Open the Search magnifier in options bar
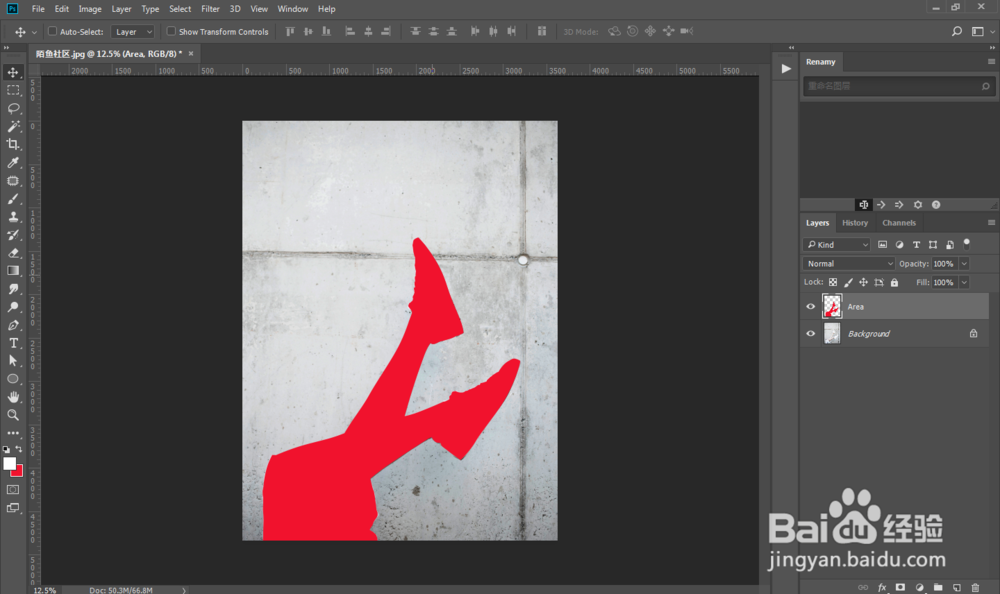This screenshot has height=594, width=1000. tap(957, 31)
